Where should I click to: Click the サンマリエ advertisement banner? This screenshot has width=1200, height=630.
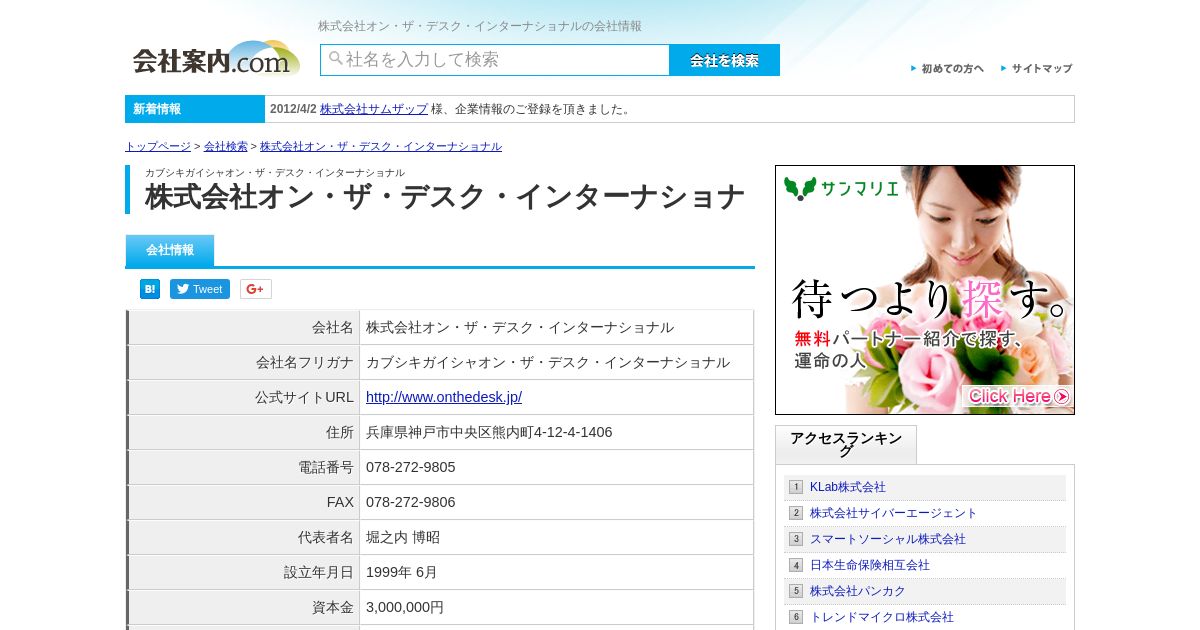(x=925, y=290)
